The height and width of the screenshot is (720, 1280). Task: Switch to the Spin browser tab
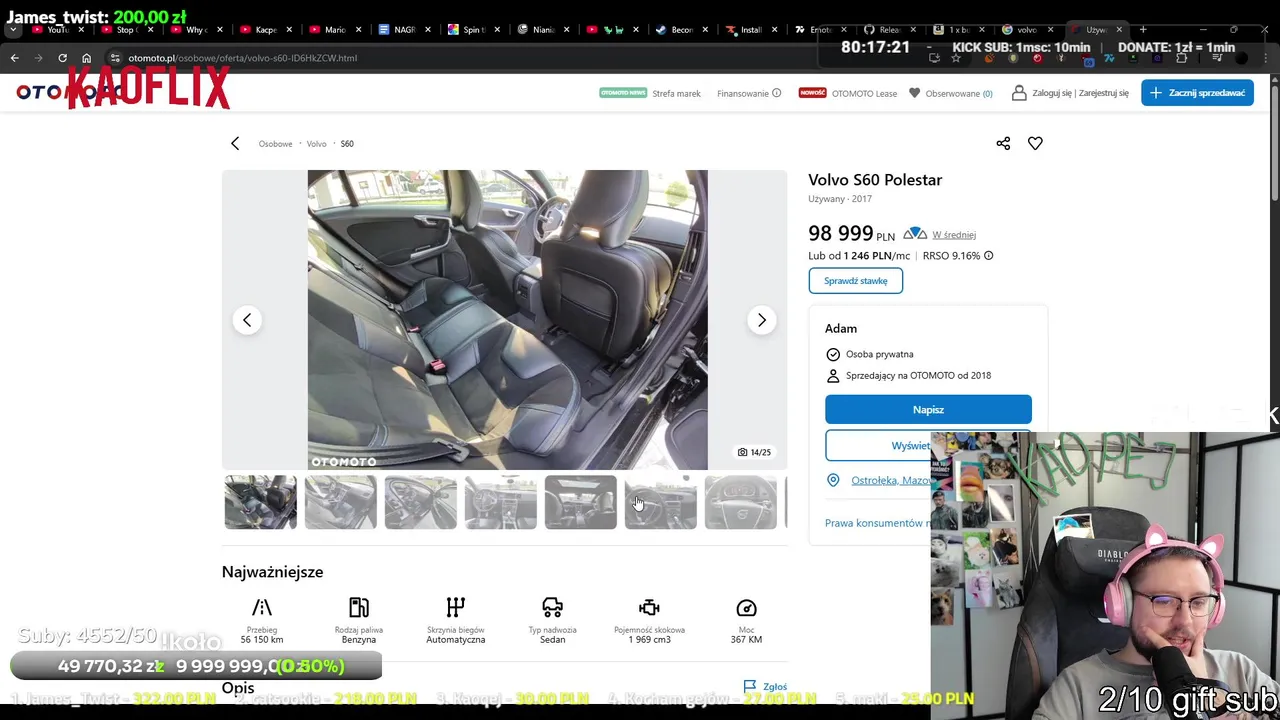(475, 30)
